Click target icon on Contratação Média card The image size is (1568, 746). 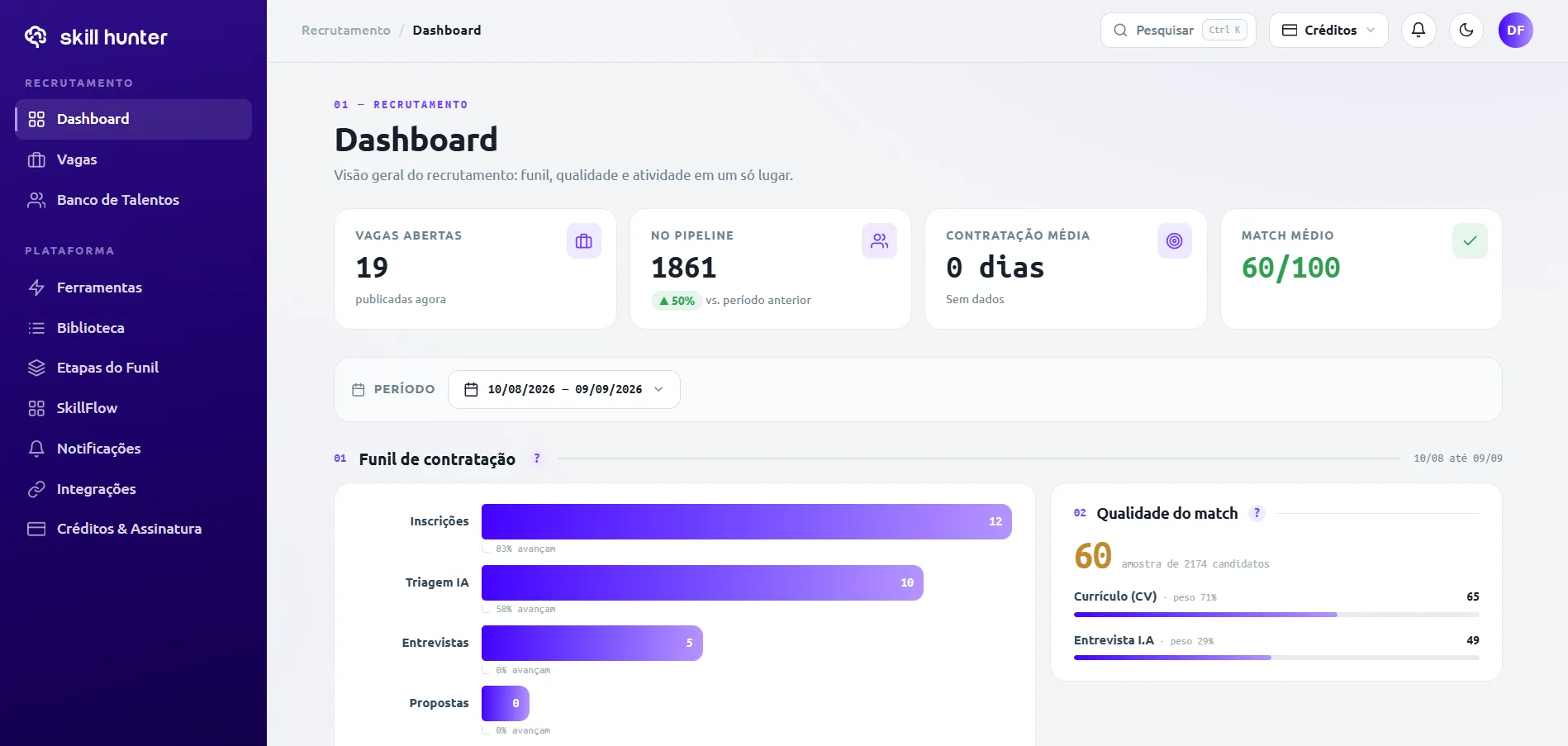click(x=1175, y=241)
